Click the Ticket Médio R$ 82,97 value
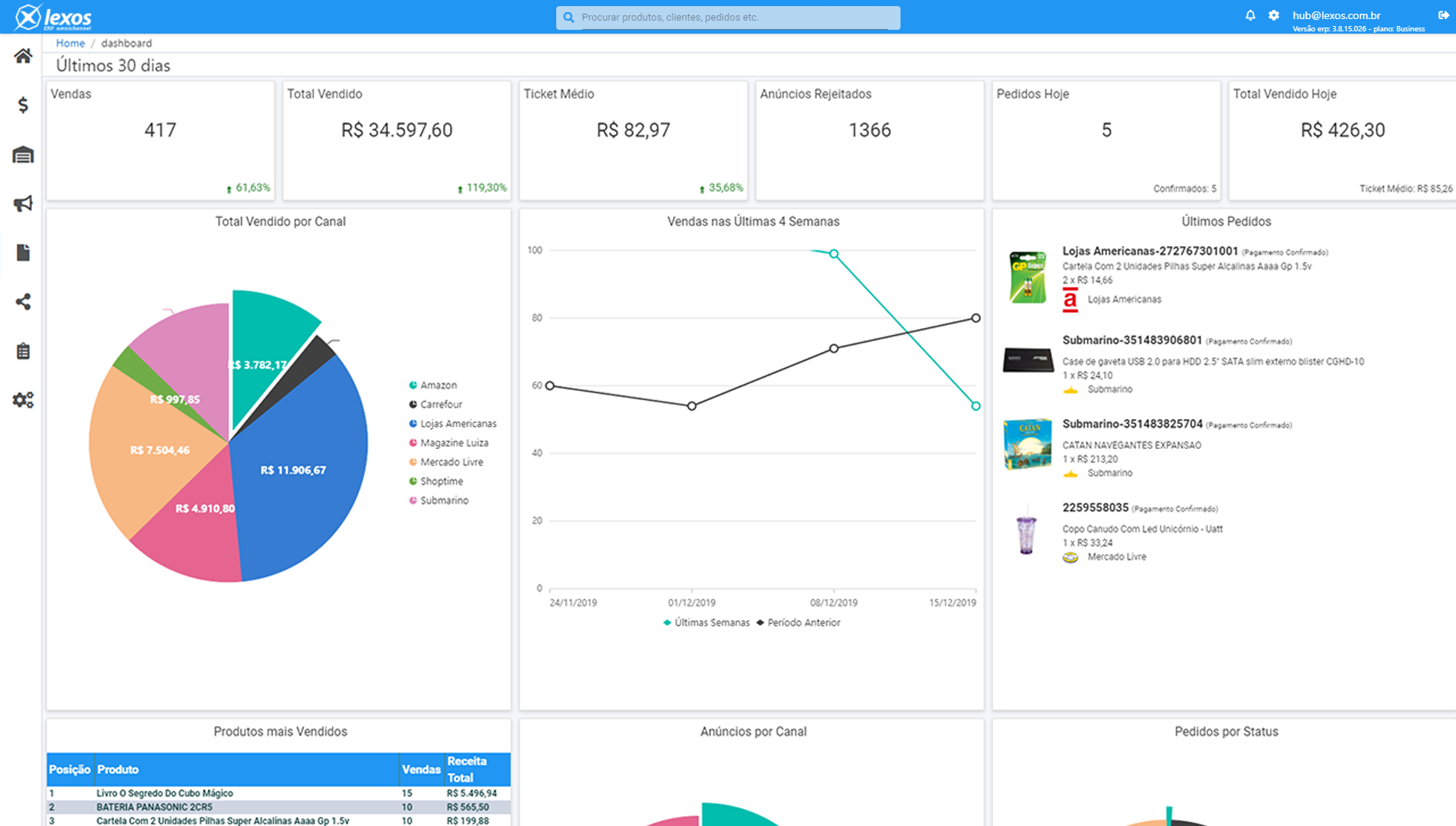Image resolution: width=1456 pixels, height=826 pixels. 634,130
